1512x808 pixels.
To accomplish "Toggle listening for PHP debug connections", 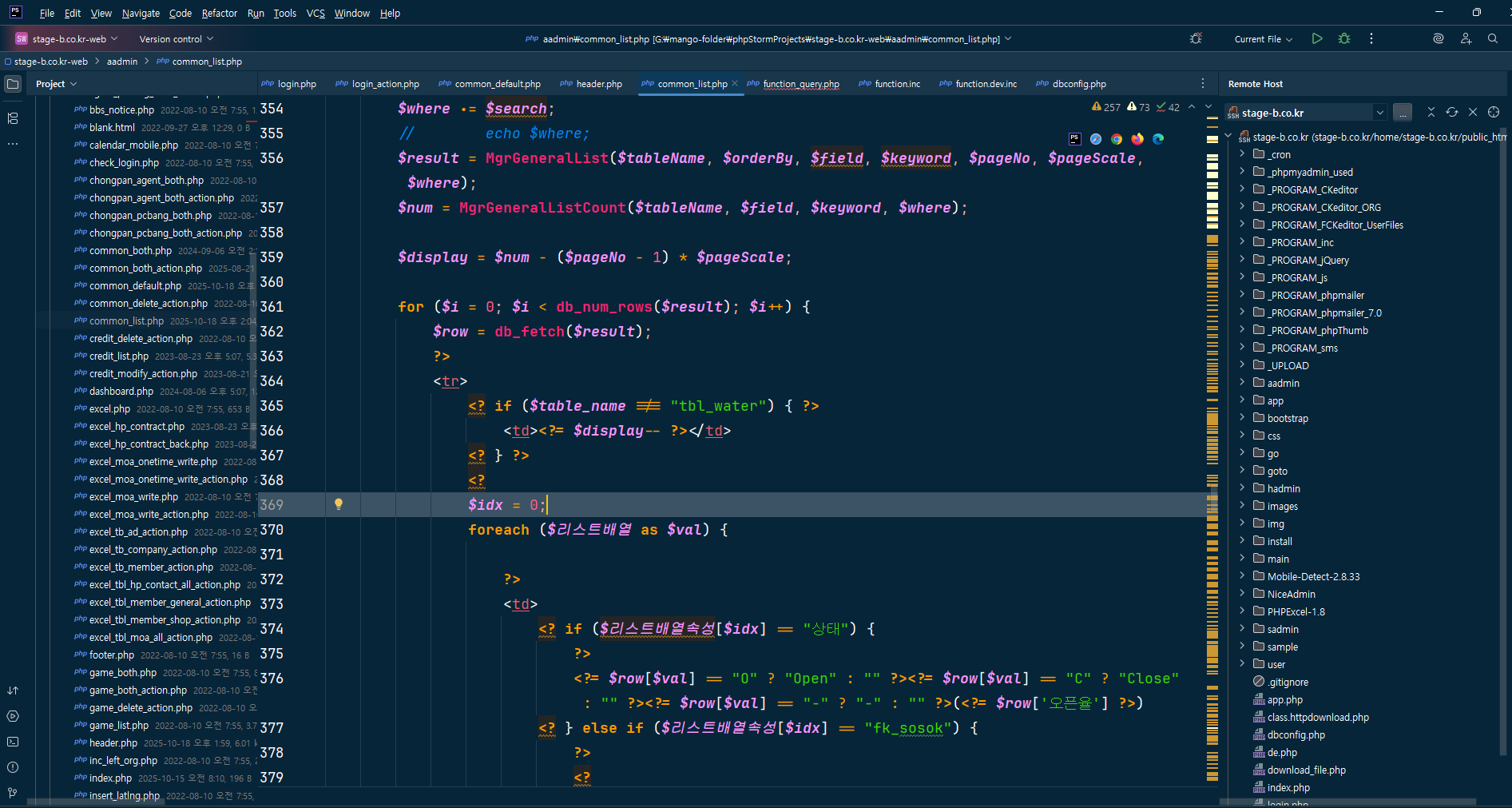I will point(1196,38).
